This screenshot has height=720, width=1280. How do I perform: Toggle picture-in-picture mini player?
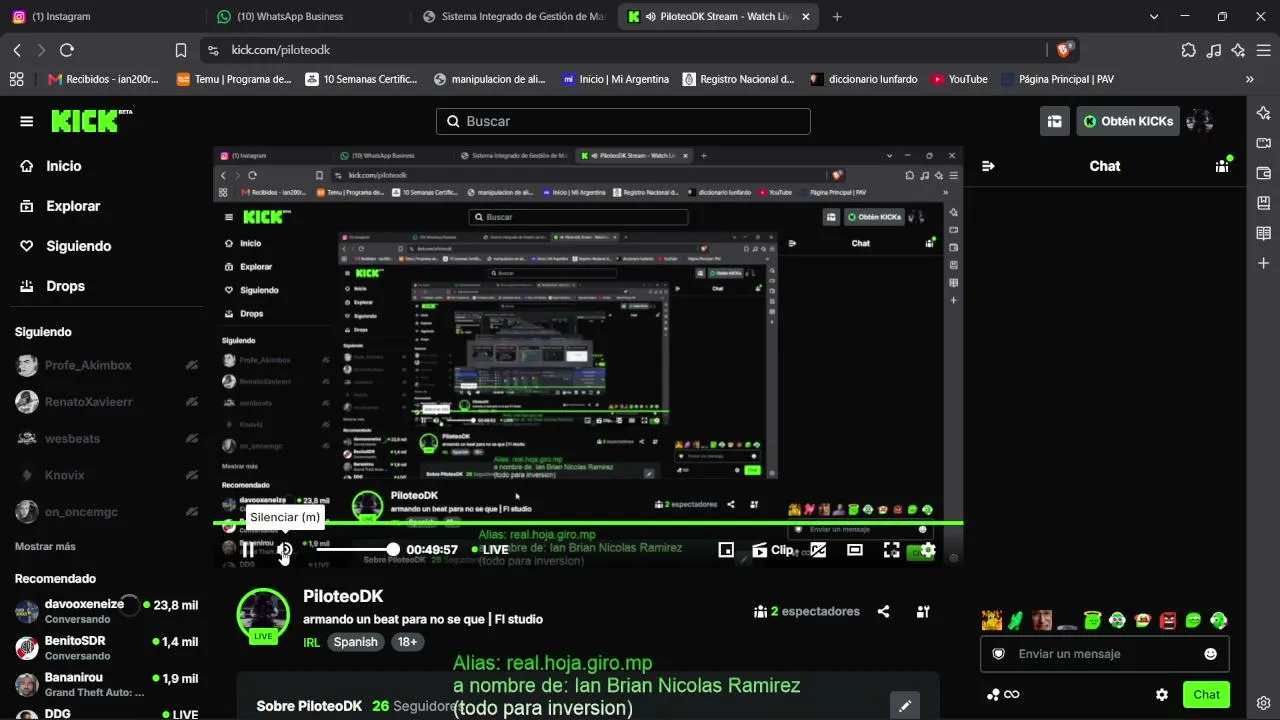pos(727,550)
